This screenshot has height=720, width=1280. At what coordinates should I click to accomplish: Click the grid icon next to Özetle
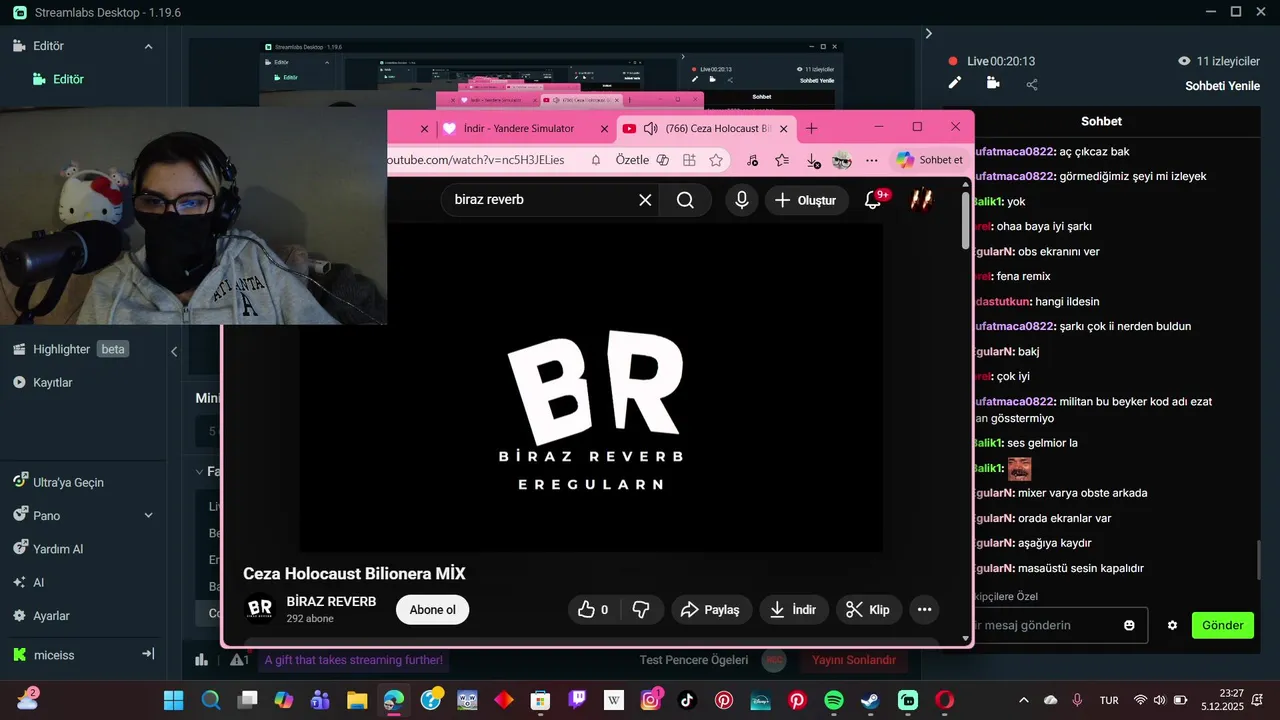[x=689, y=160]
